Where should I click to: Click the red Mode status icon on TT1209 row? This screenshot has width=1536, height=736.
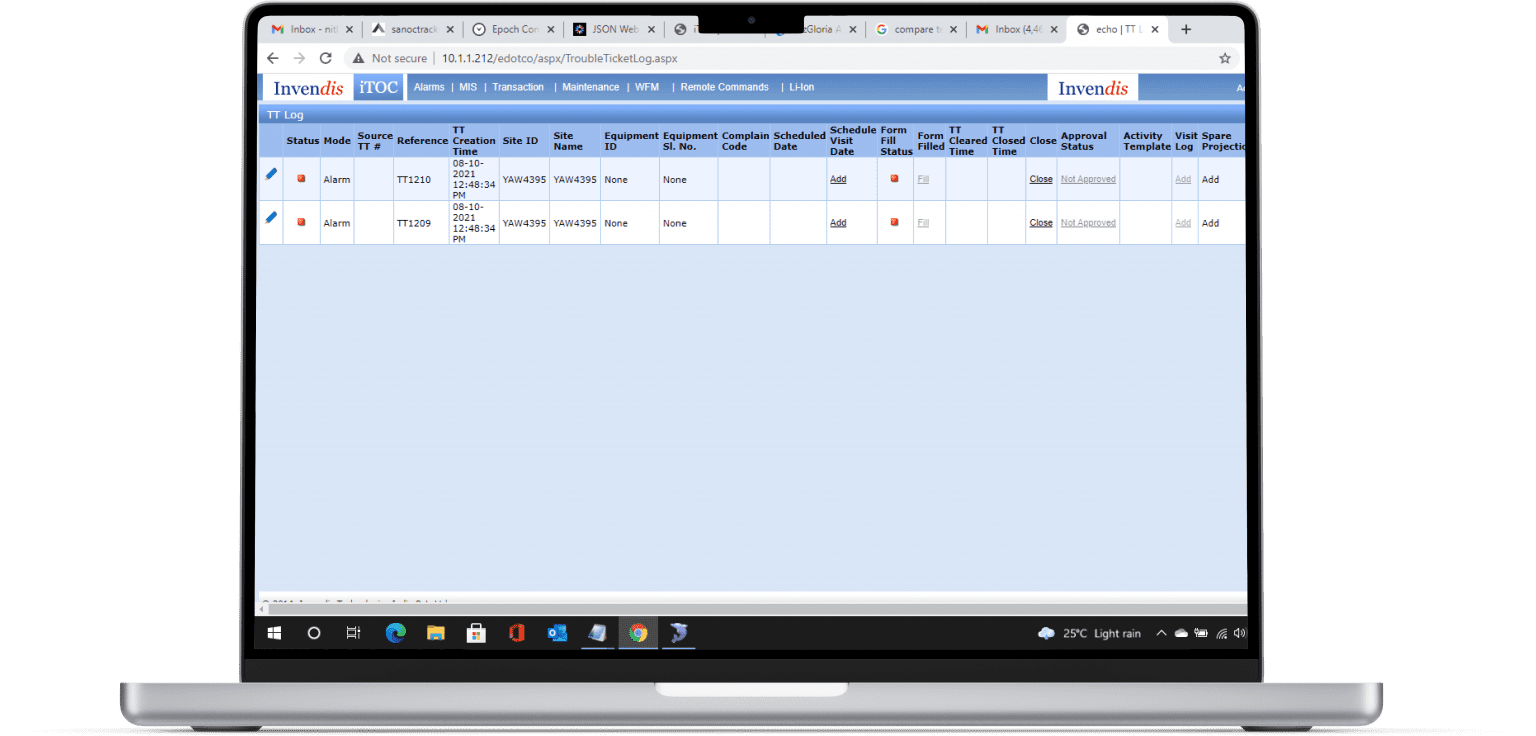[302, 222]
